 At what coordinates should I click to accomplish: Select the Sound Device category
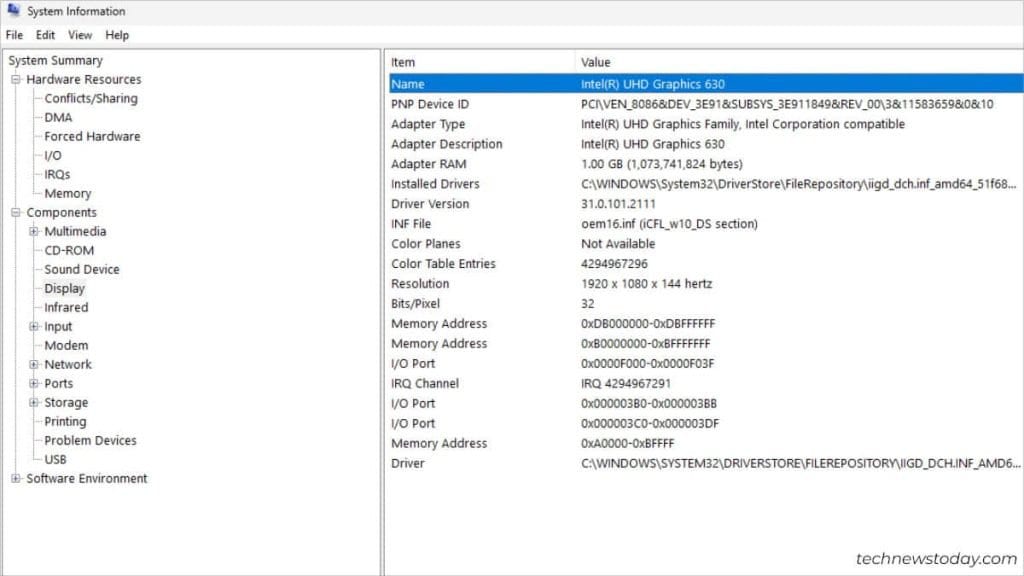[x=81, y=269]
